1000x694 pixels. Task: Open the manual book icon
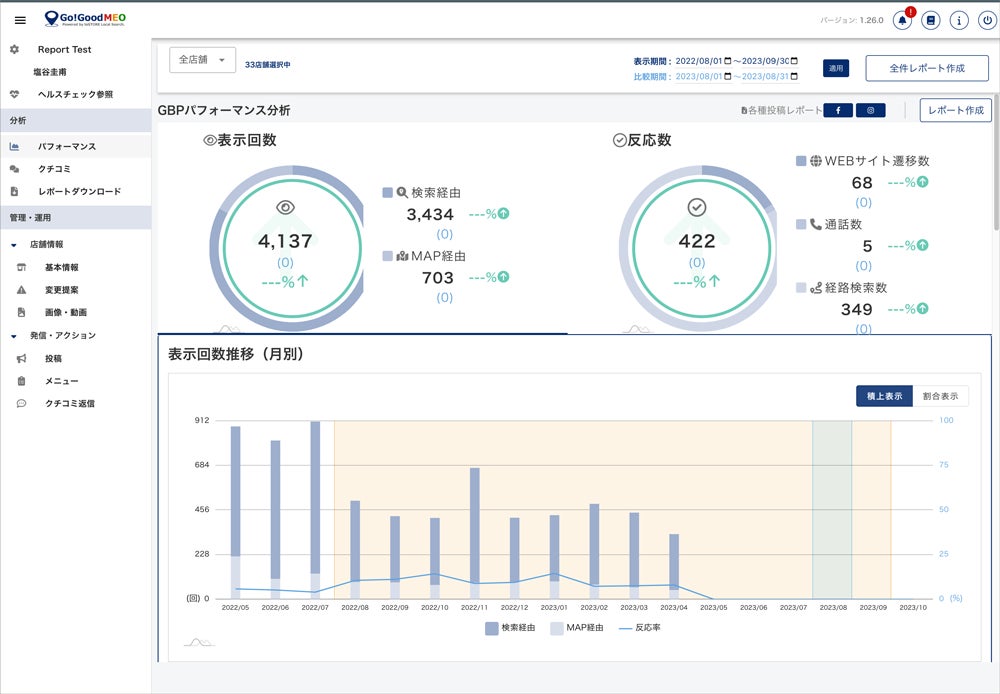[931, 20]
